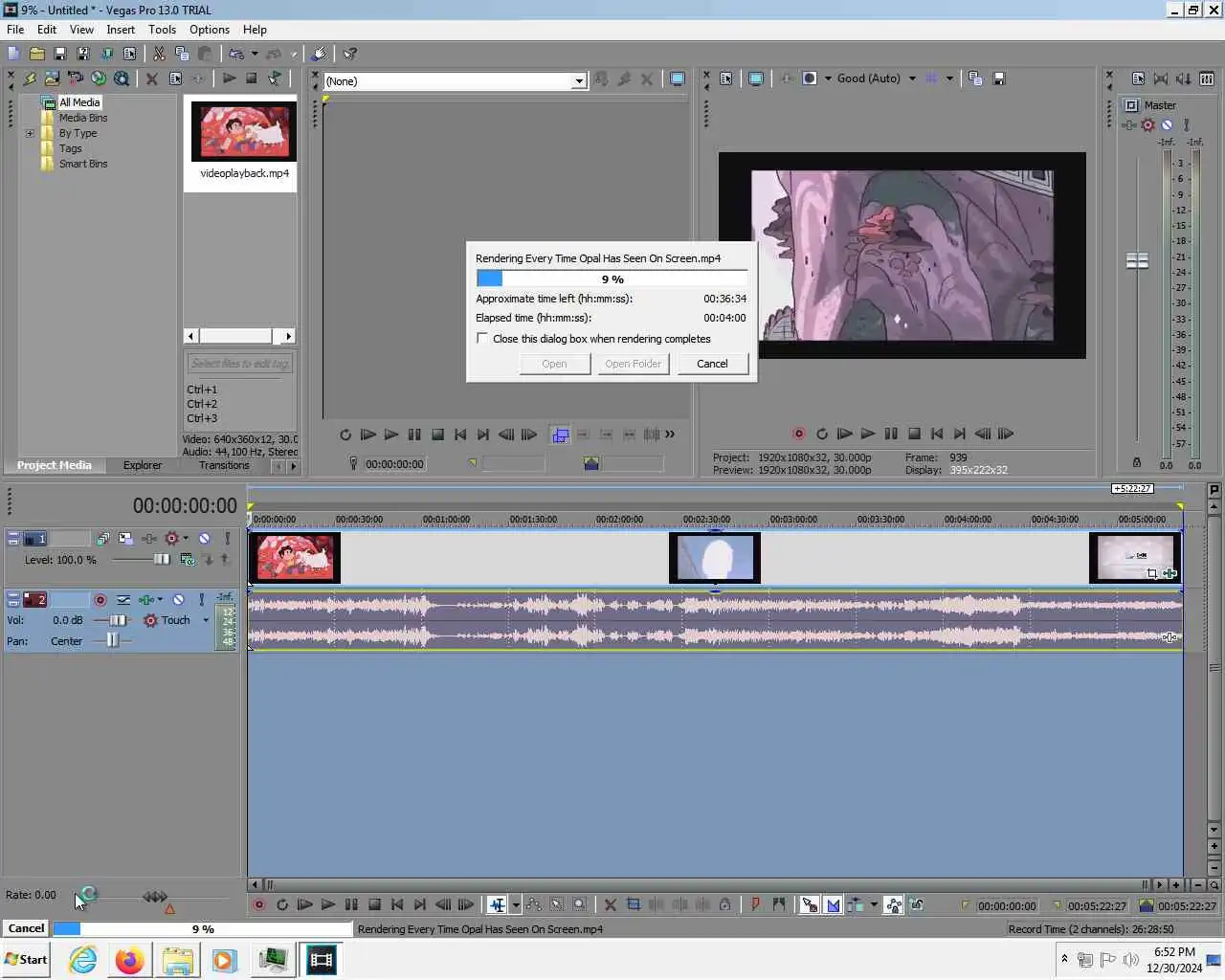Image resolution: width=1225 pixels, height=980 pixels.
Task: Click the audio track 2 Pan slider
Action: pos(112,640)
